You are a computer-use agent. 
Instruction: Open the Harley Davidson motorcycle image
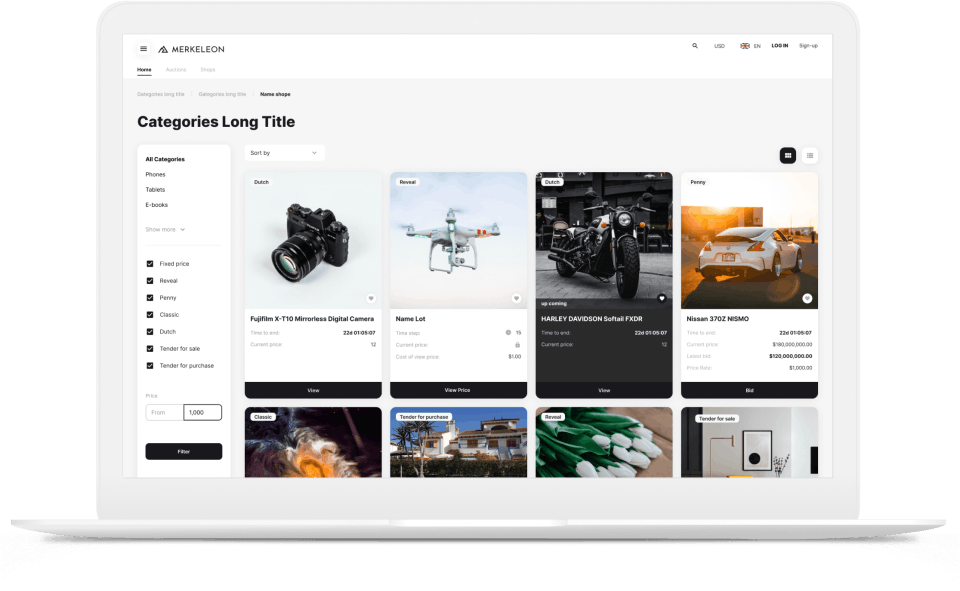click(604, 241)
